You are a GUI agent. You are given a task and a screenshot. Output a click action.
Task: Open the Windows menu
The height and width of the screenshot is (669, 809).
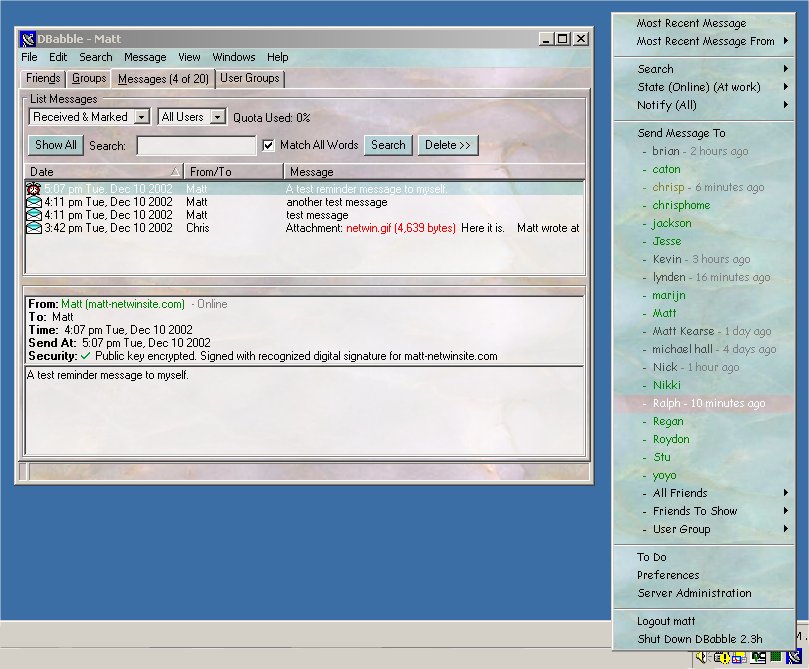point(234,57)
